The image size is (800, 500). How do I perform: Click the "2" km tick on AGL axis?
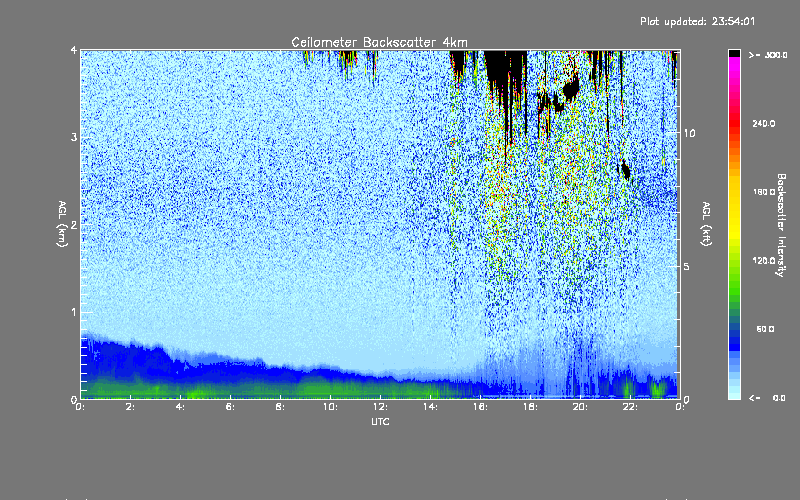coord(74,224)
